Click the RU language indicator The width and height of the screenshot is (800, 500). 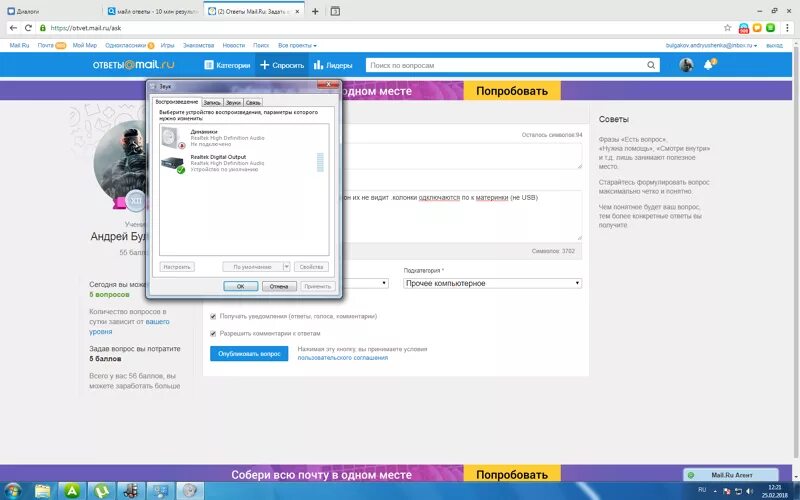coord(702,490)
